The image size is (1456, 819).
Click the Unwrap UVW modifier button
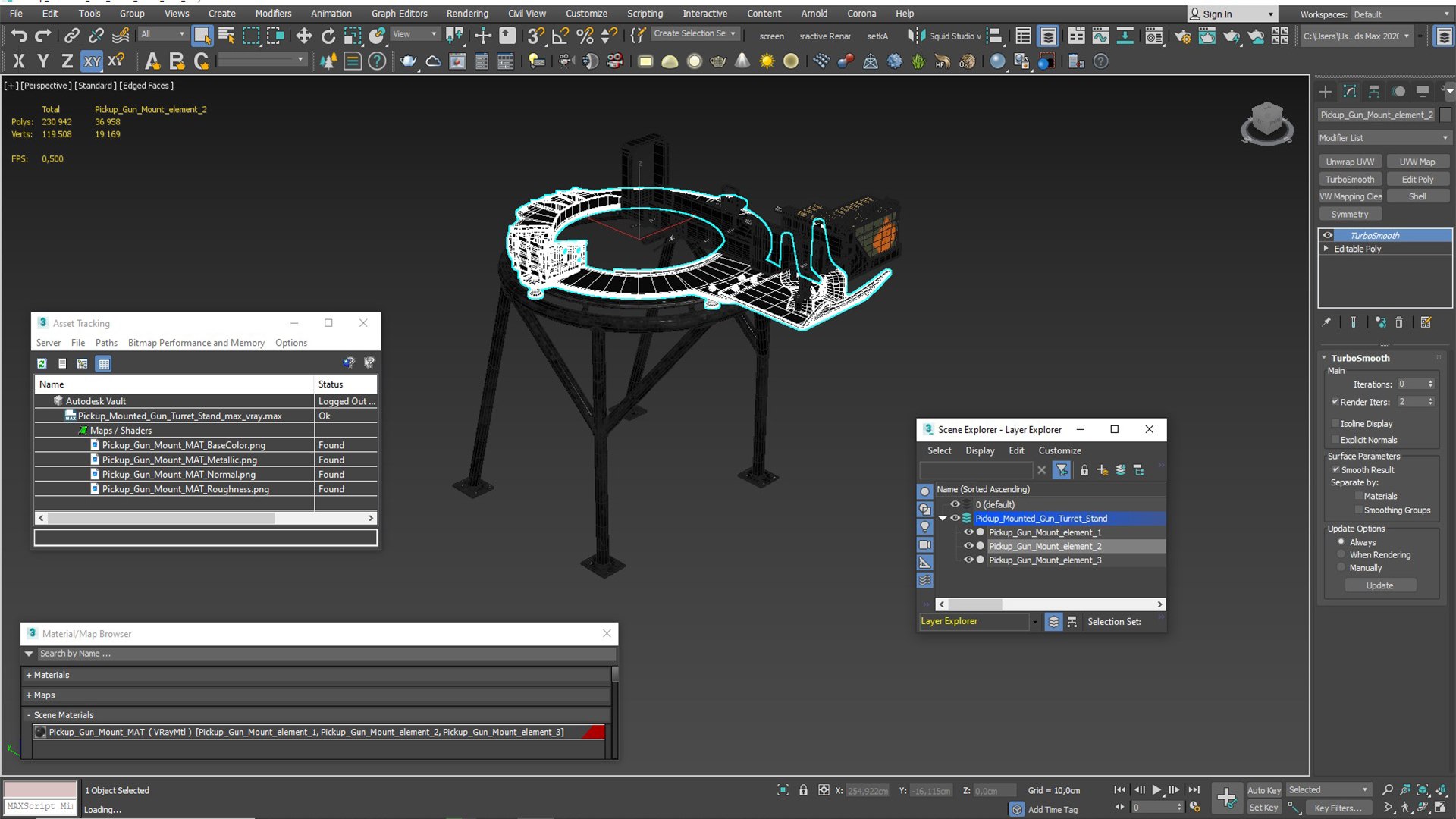(1349, 162)
